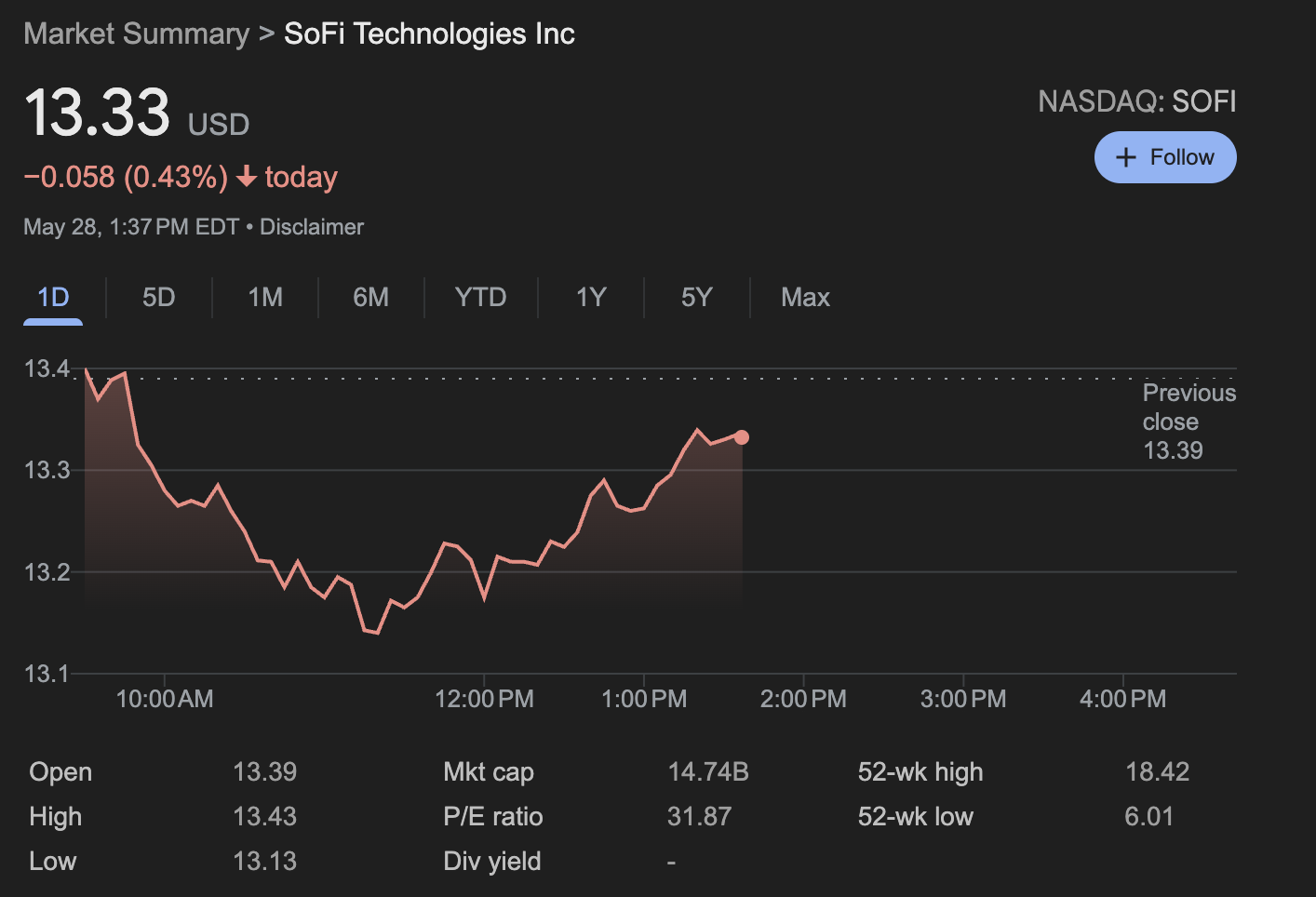Click the down arrow icon beside today
The height and width of the screenshot is (897, 1316).
coord(247,177)
